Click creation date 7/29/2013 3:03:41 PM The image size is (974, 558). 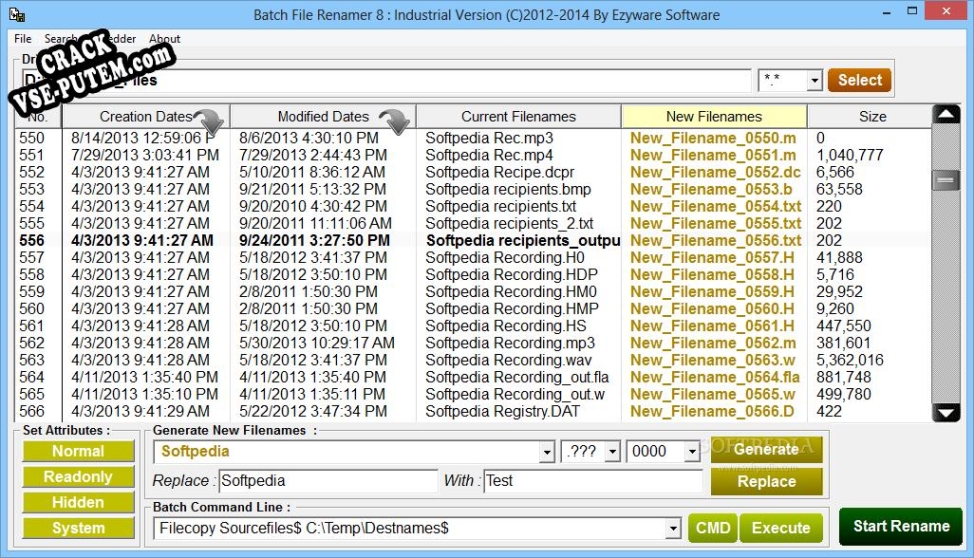point(145,155)
